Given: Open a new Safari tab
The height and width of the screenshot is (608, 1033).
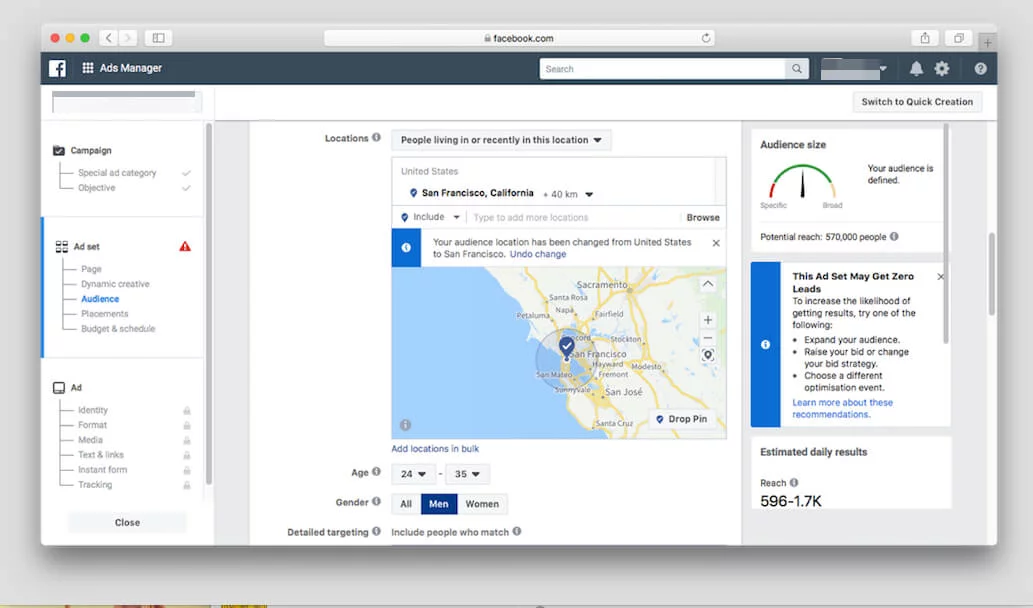Looking at the screenshot, I should click(x=988, y=43).
